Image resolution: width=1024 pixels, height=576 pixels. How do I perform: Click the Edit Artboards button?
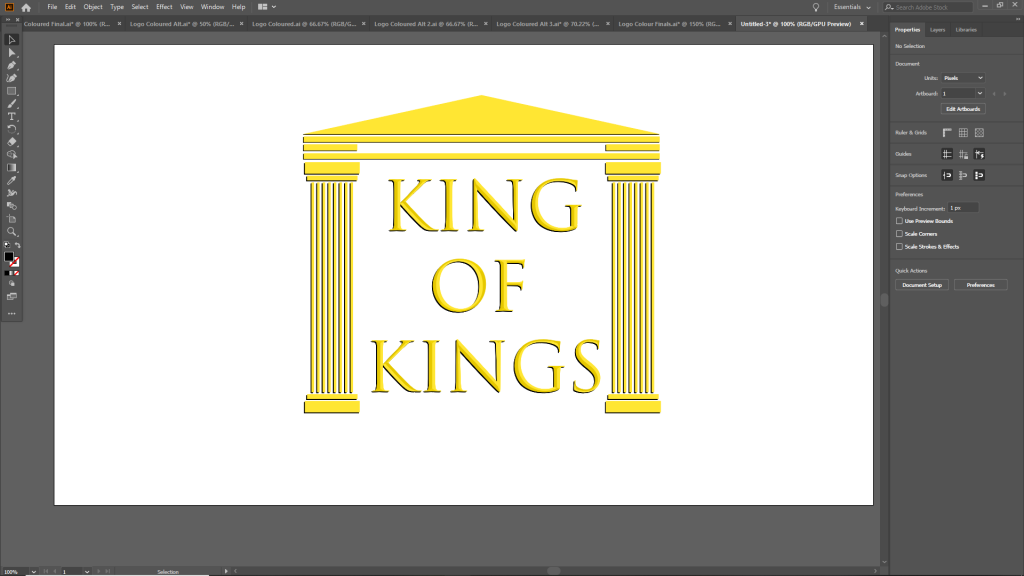click(963, 108)
